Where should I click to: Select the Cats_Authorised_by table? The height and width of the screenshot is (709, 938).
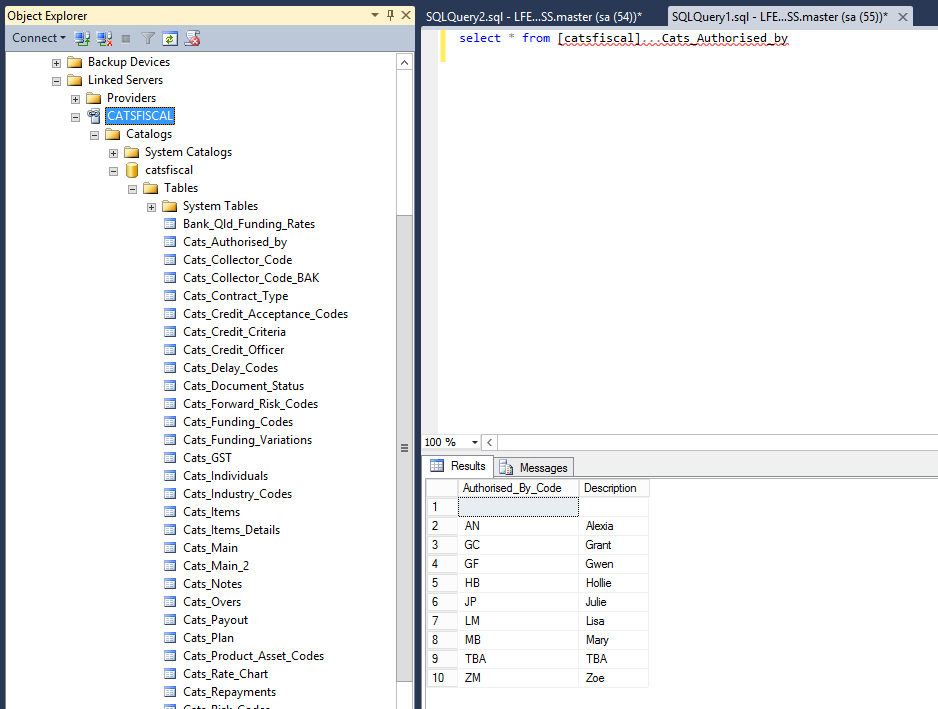[234, 242]
